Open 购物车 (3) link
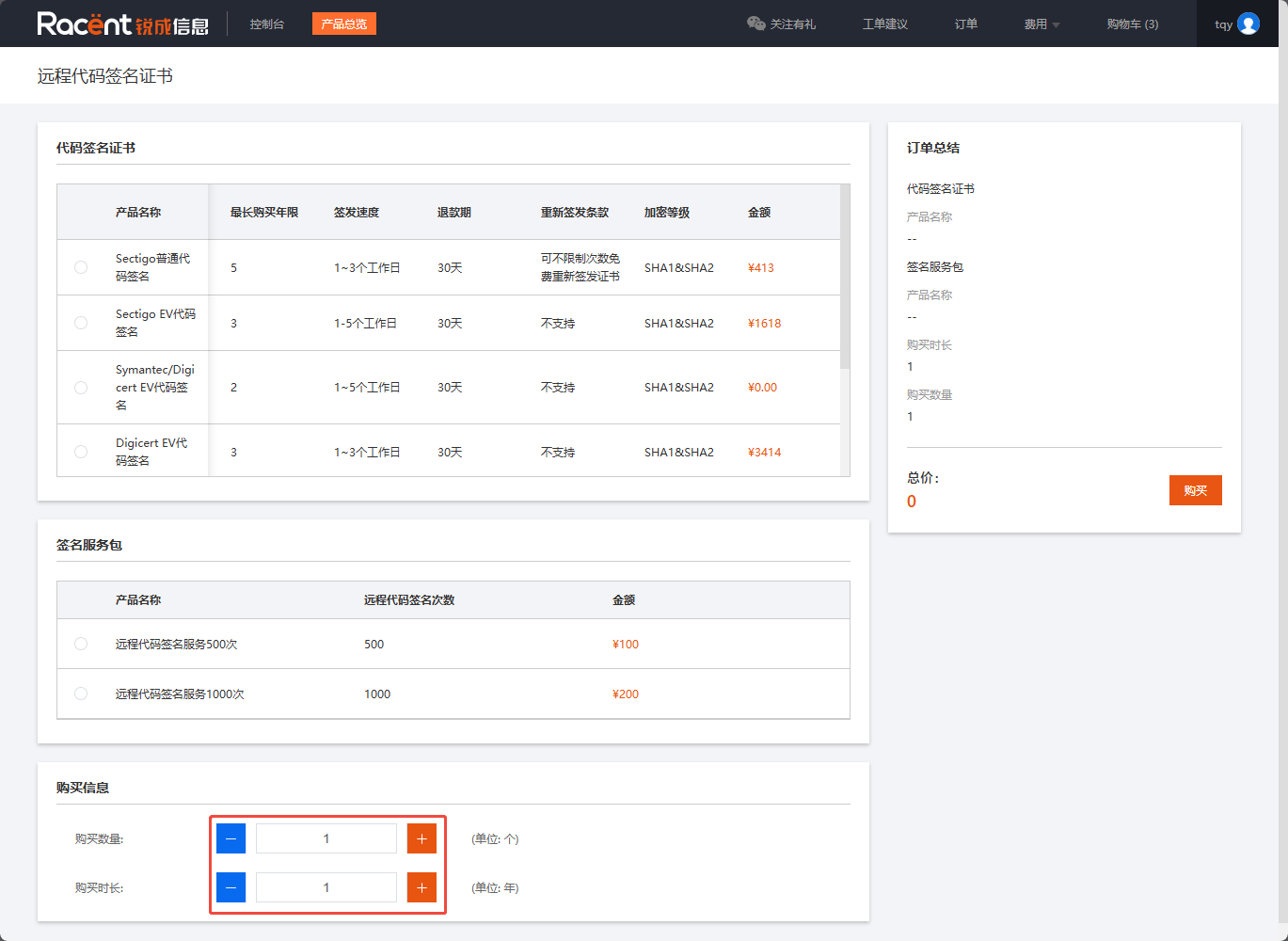This screenshot has height=941, width=1288. pyautogui.click(x=1132, y=24)
